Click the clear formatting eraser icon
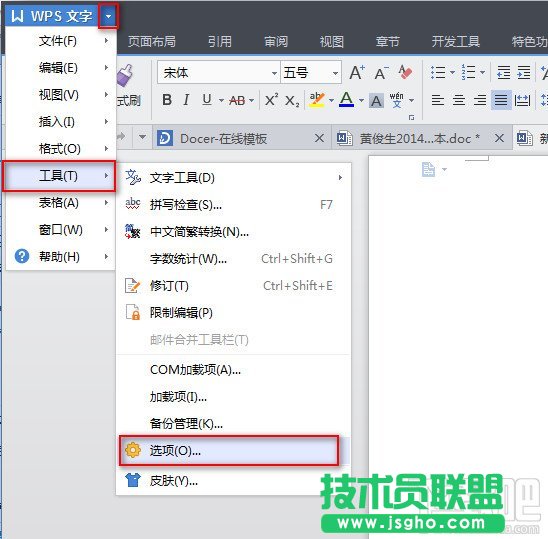 [x=405, y=72]
